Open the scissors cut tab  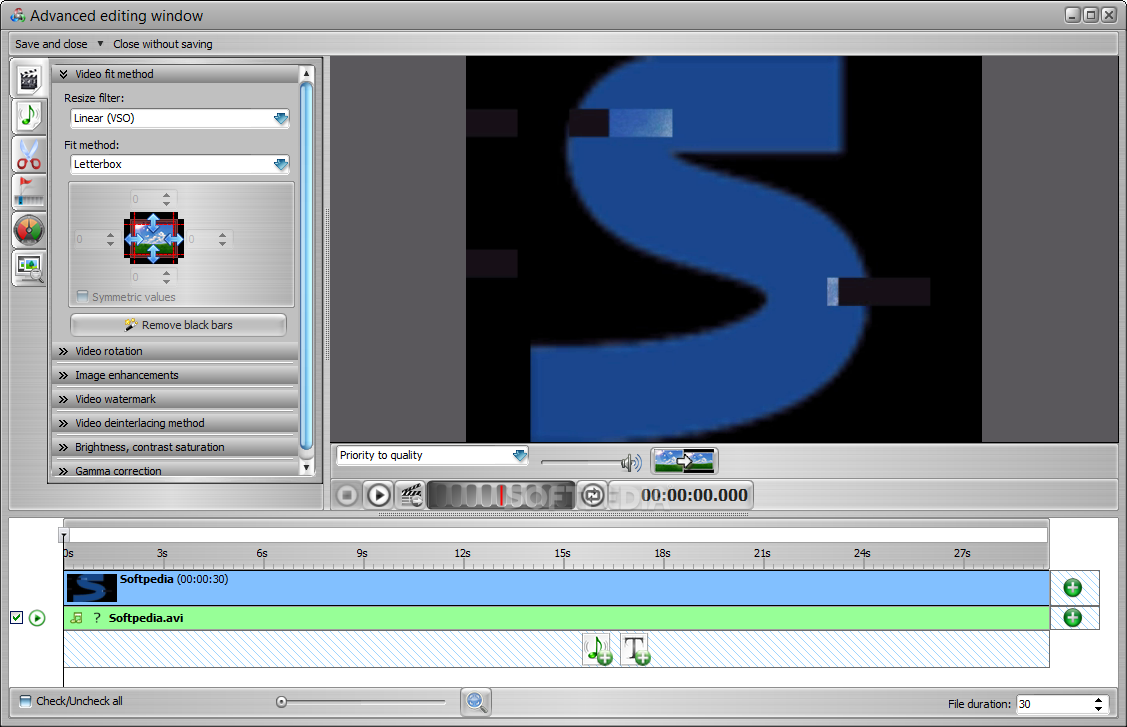tap(29, 155)
